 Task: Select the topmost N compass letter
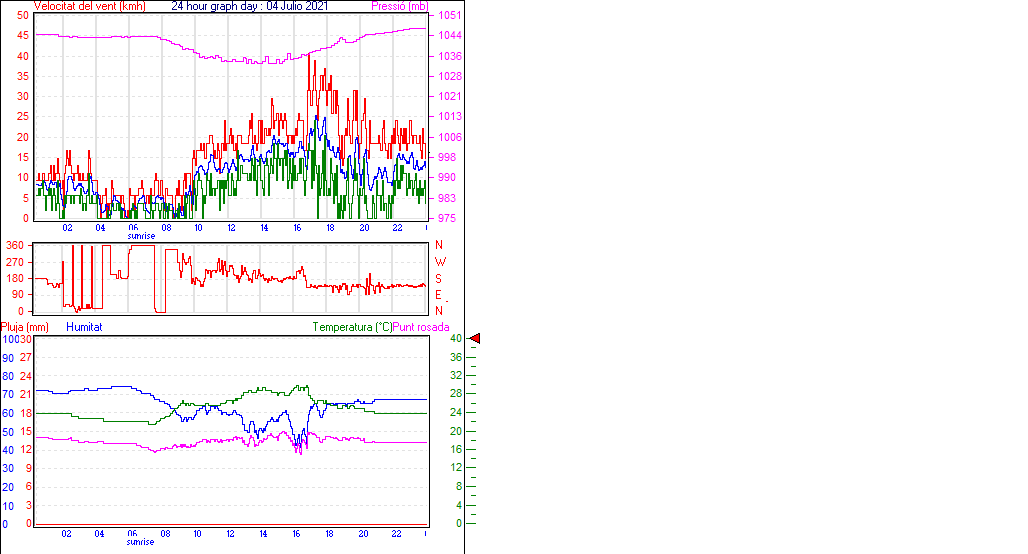click(x=439, y=246)
